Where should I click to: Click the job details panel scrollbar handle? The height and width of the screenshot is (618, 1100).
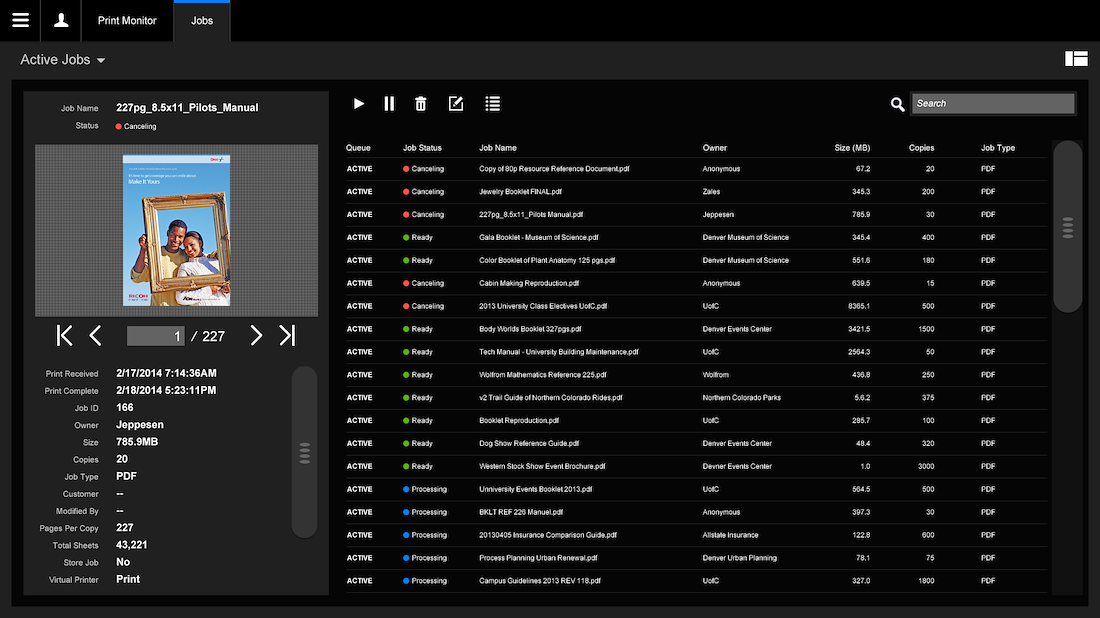pyautogui.click(x=304, y=453)
